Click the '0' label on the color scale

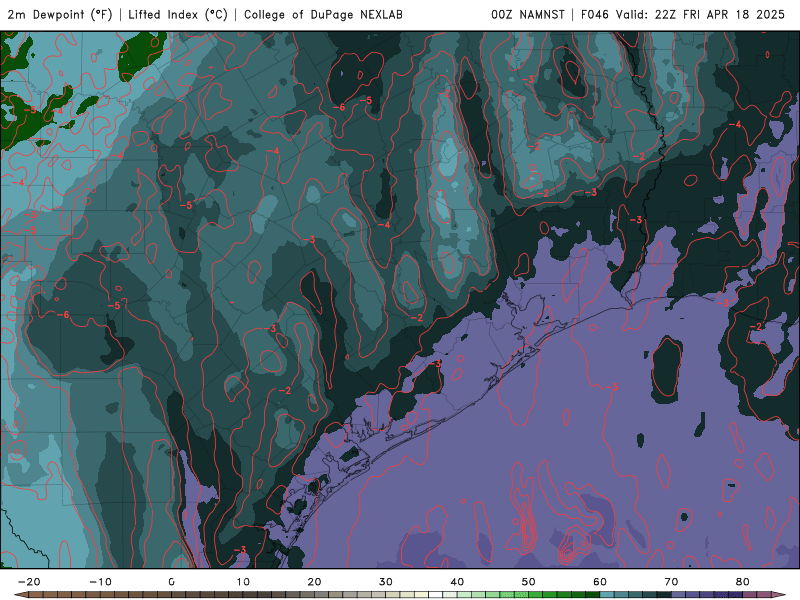pyautogui.click(x=171, y=582)
